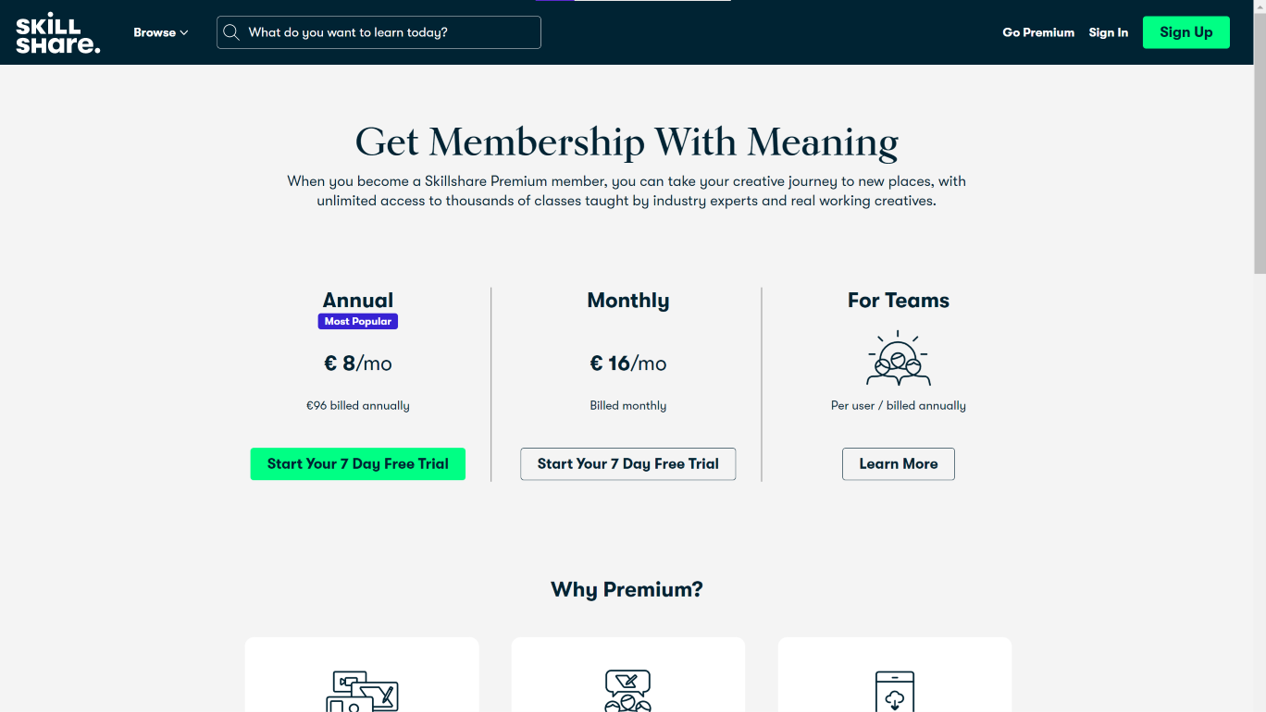Click the For Teams people icon
Viewport: 1266px width, 712px height.
tap(898, 358)
